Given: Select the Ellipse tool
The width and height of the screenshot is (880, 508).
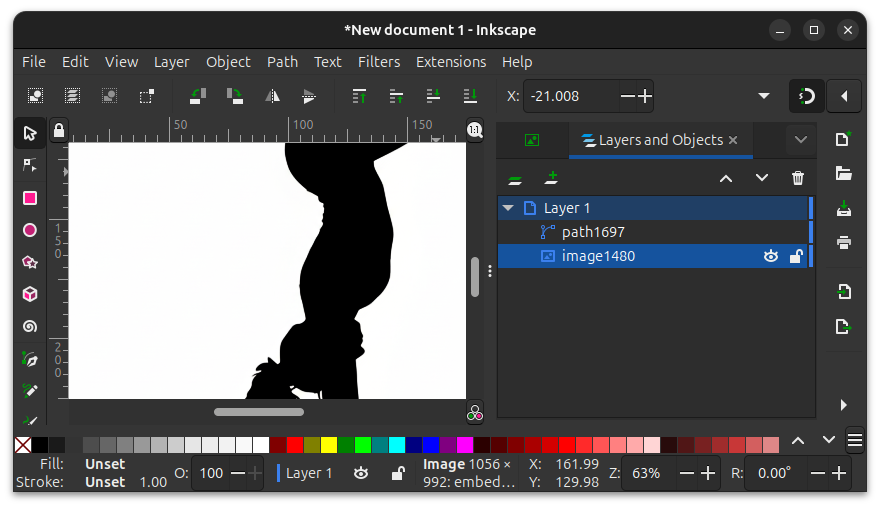Looking at the screenshot, I should [x=30, y=230].
